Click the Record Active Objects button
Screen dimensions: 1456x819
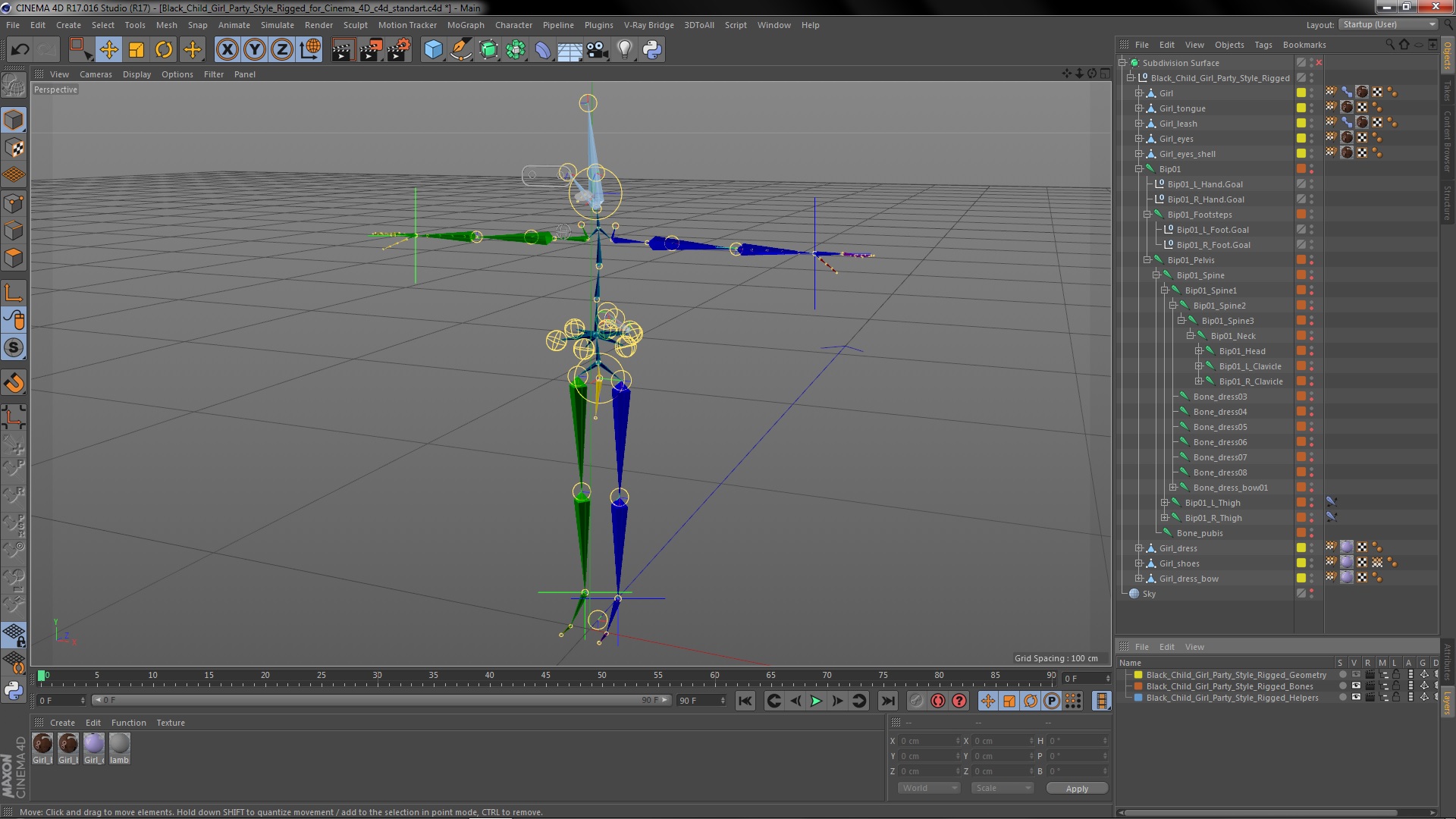(916, 701)
